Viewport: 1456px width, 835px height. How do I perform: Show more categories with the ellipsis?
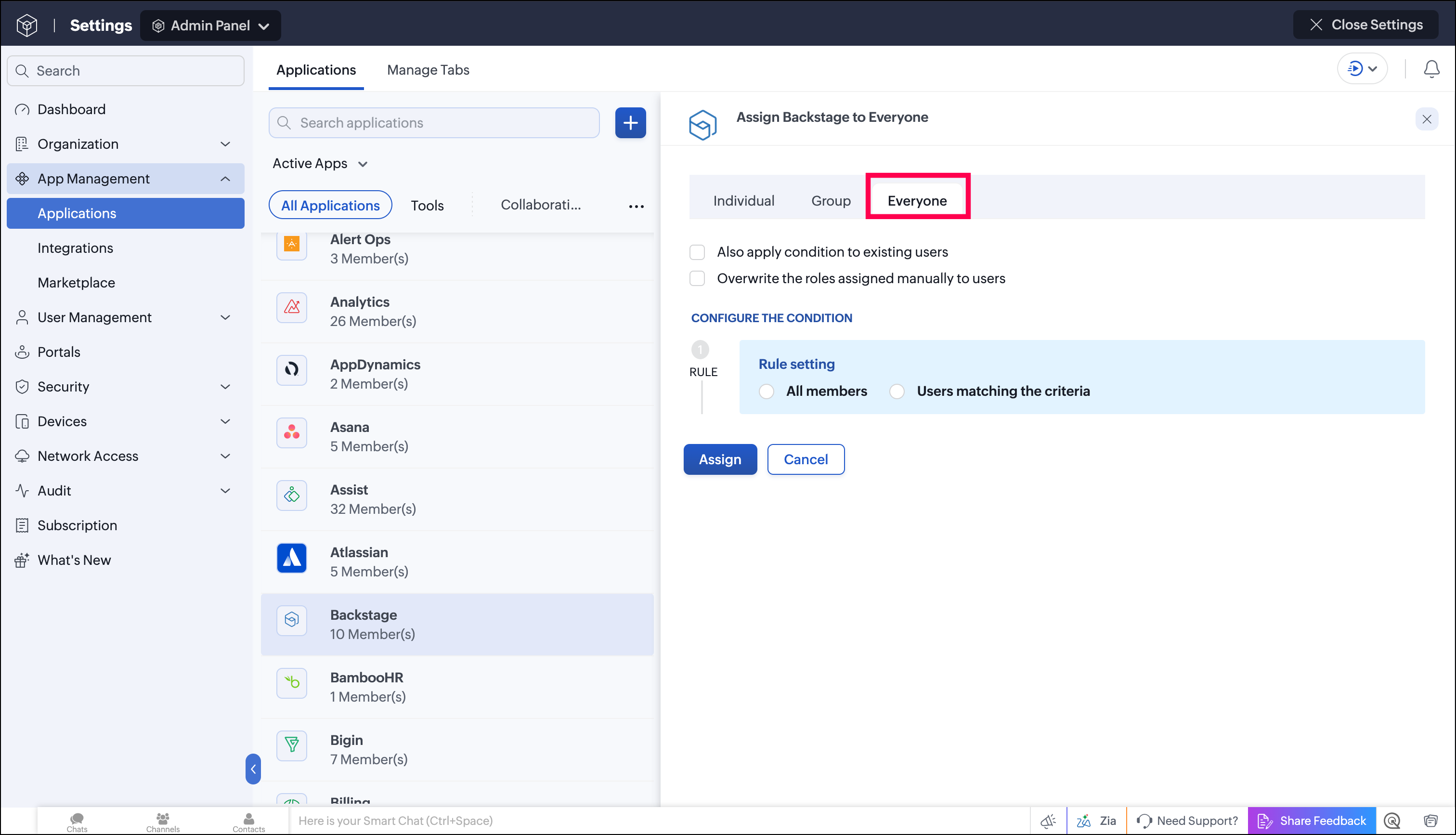[x=636, y=206]
